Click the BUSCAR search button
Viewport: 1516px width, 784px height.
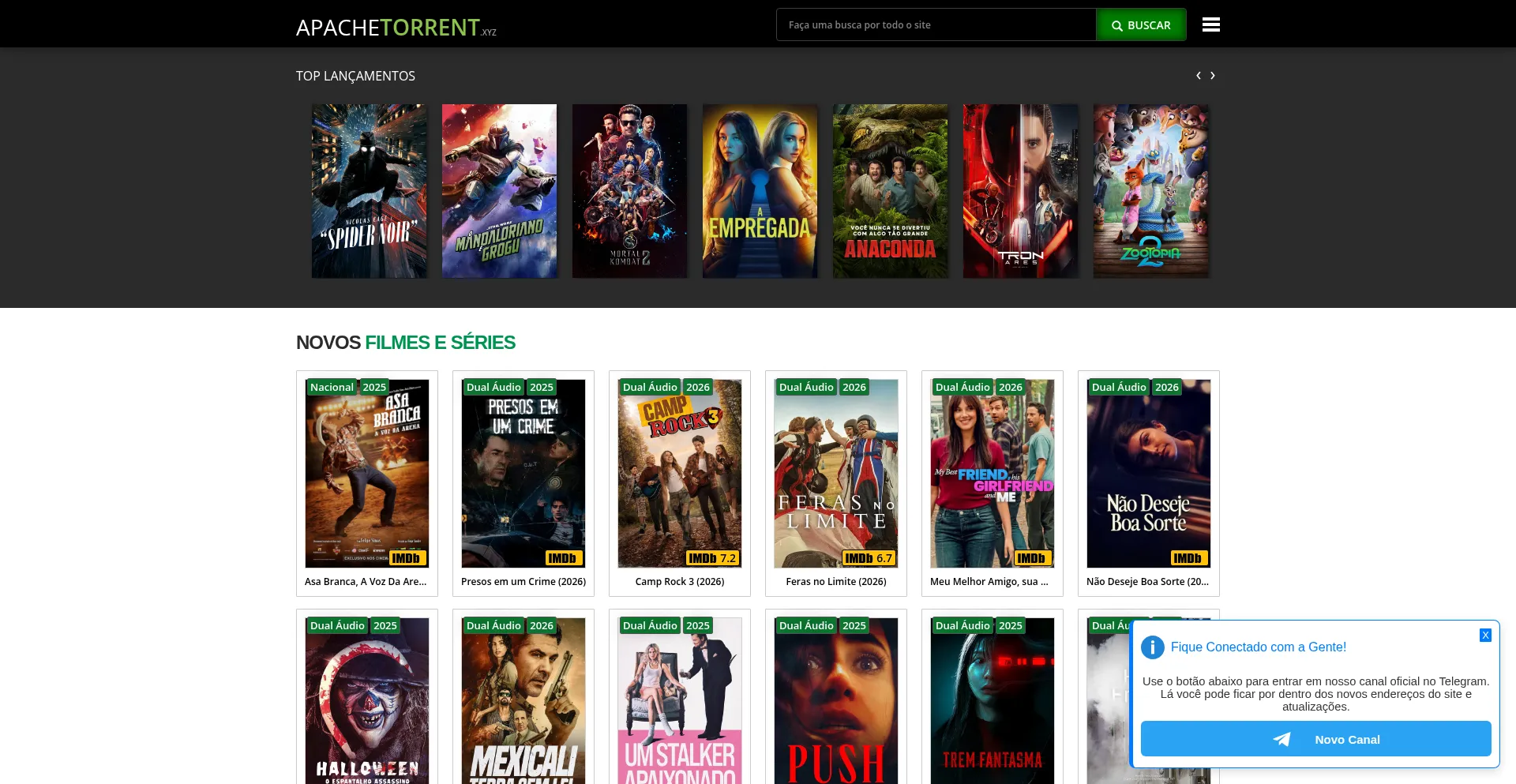(1141, 25)
